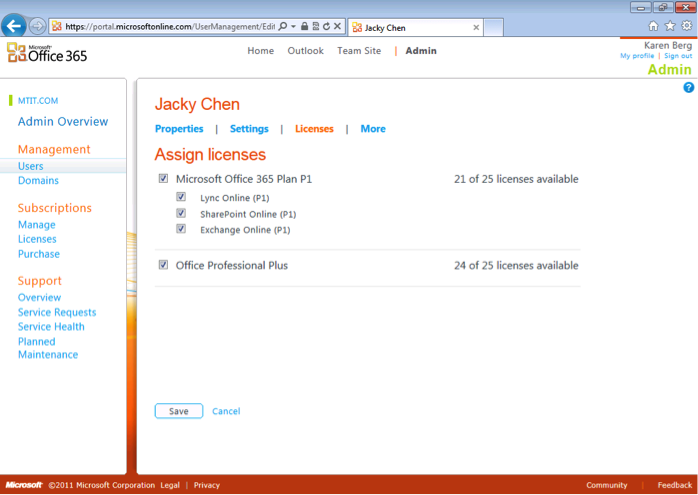
Task: Open Team Site from top navigation
Action: 359,51
